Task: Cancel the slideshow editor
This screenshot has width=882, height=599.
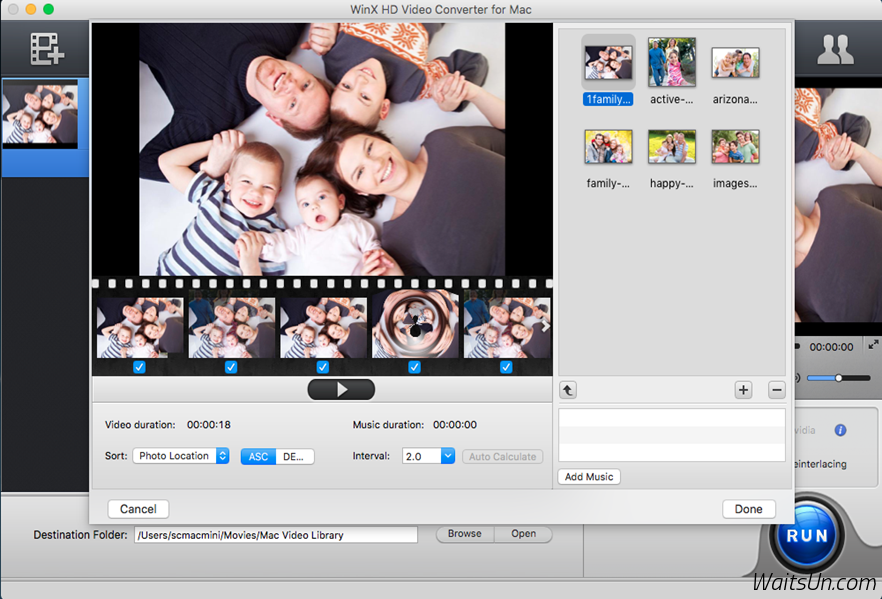Action: click(x=137, y=509)
